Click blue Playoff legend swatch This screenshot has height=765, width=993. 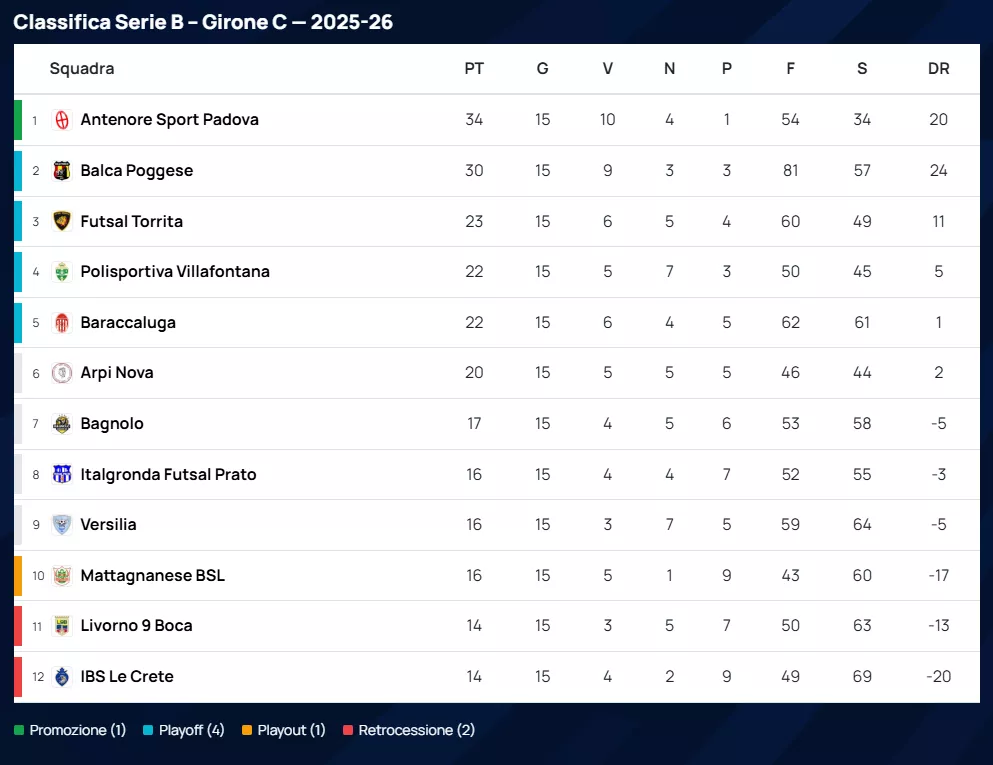(148, 731)
